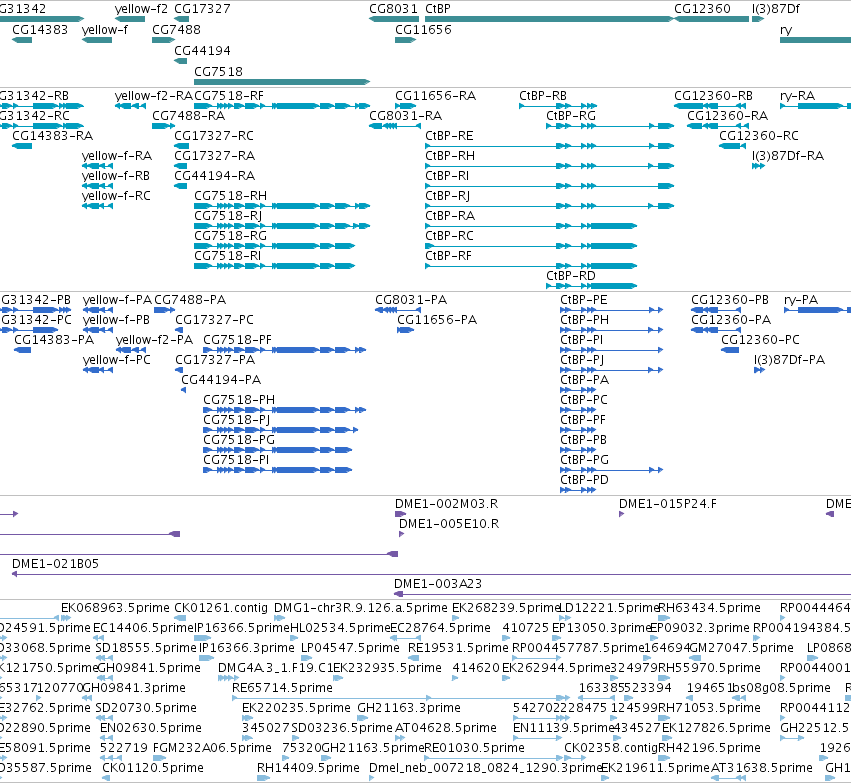This screenshot has width=851, height=783.
Task: Click protein CG44194-PA
Action: point(221,380)
